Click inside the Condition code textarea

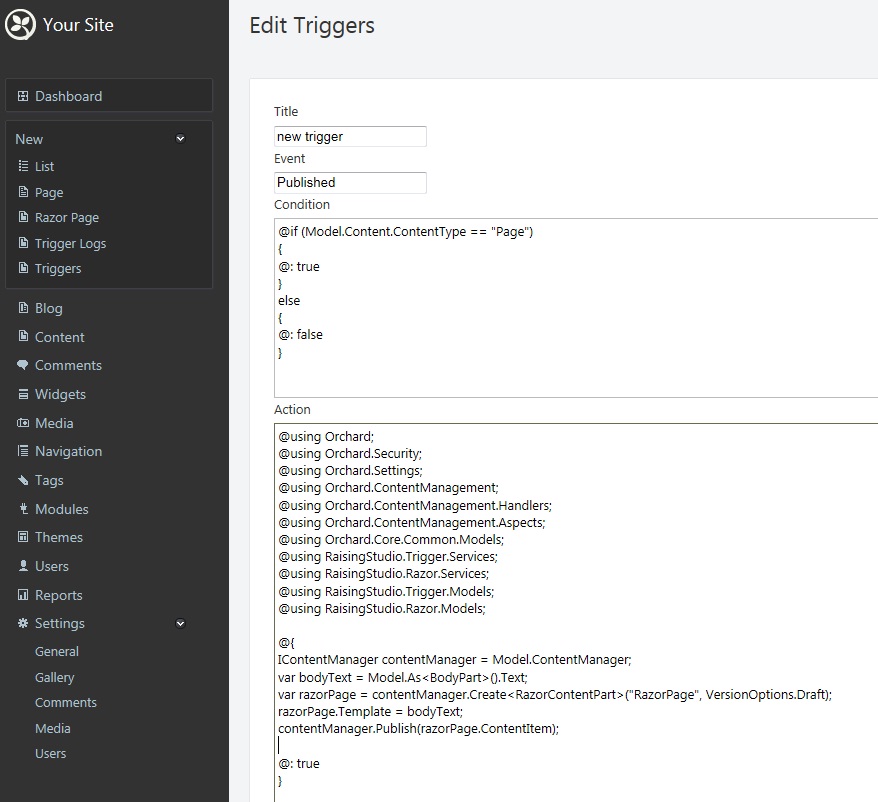576,308
